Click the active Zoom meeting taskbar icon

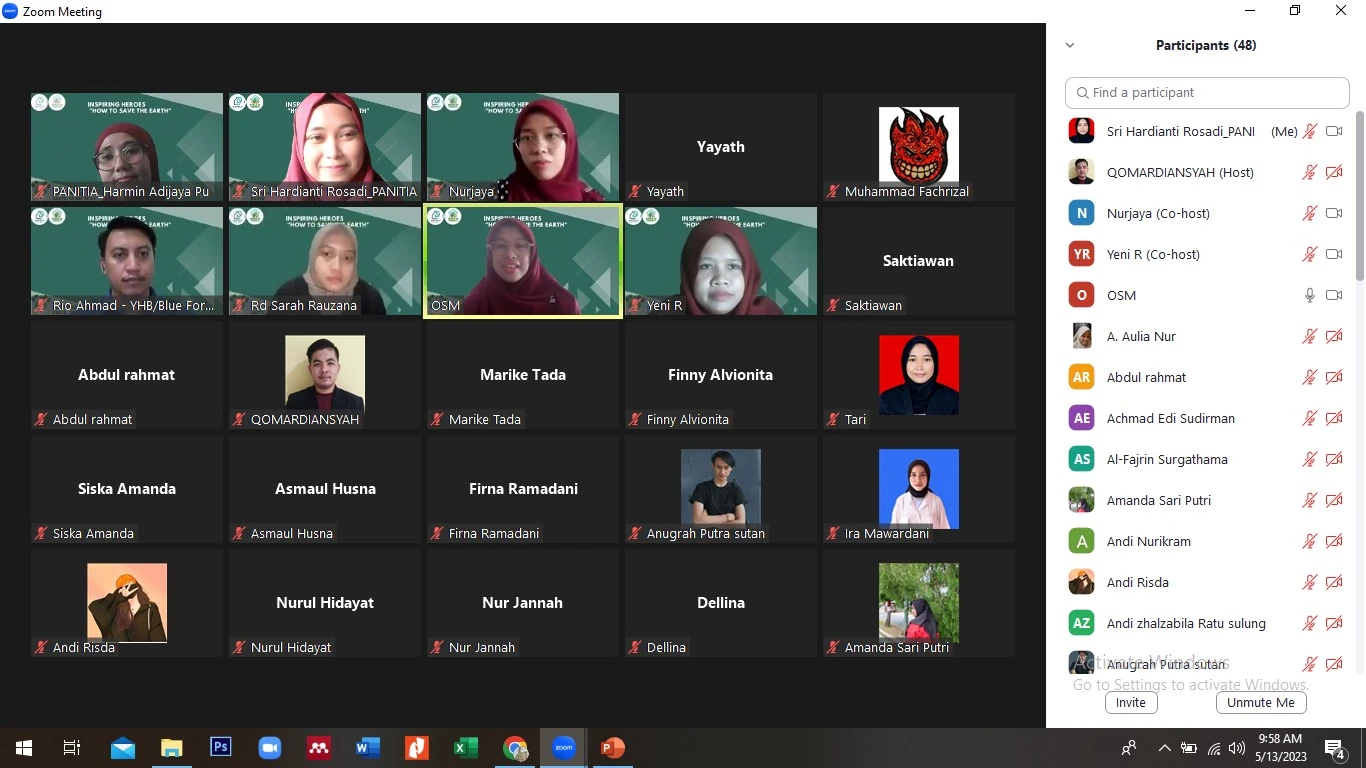click(x=564, y=747)
